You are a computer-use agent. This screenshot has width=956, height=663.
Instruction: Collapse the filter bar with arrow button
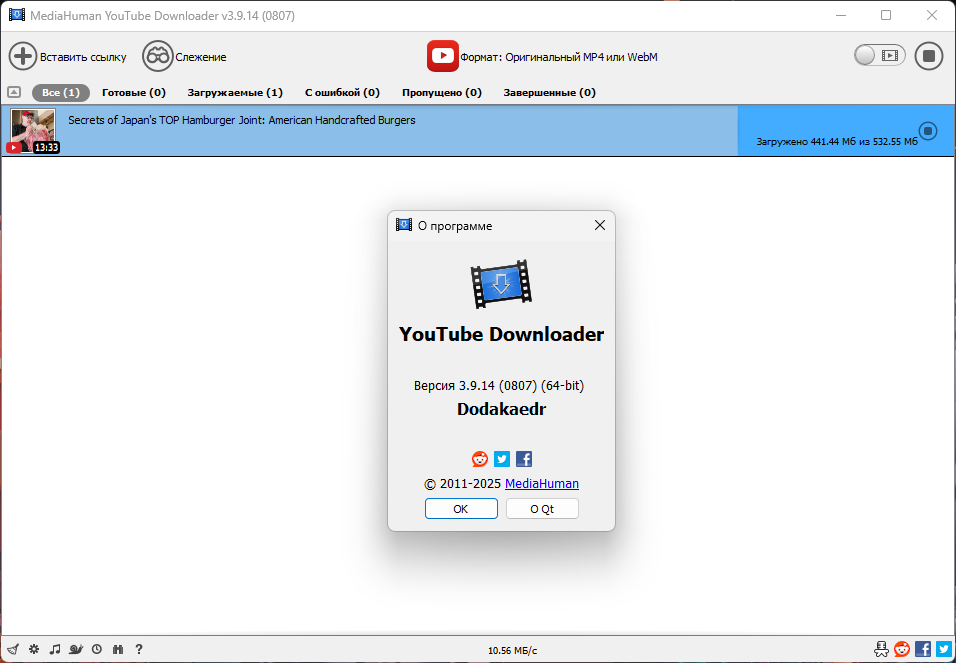coord(14,93)
